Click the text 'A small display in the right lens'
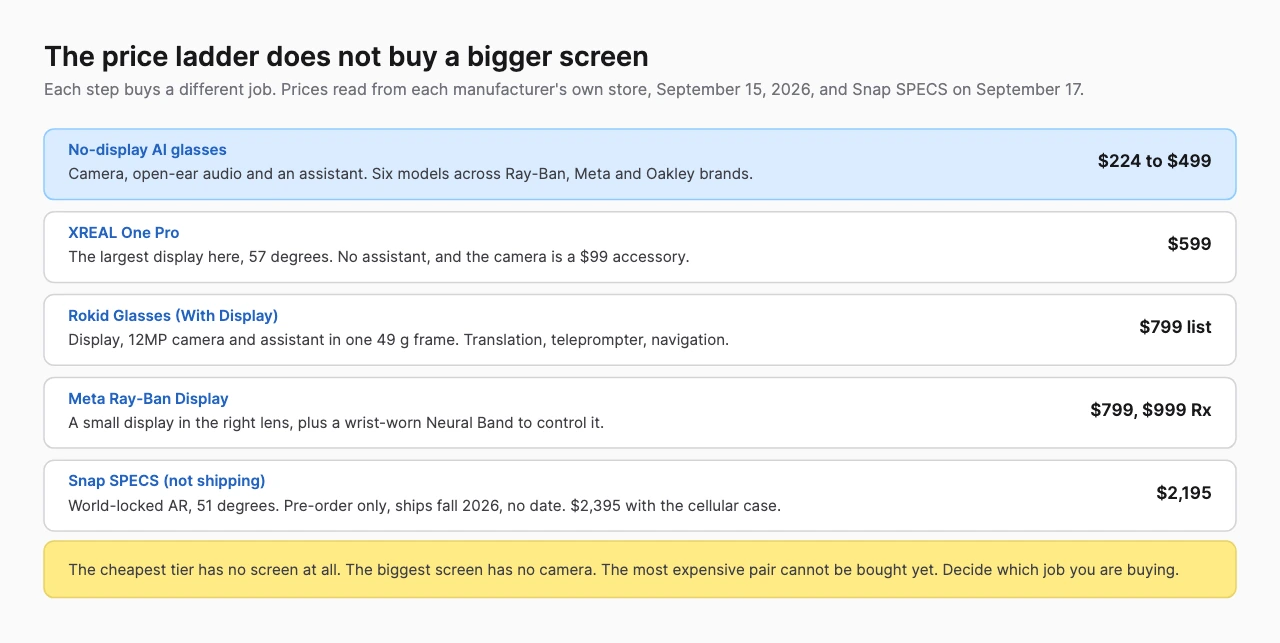 point(336,423)
